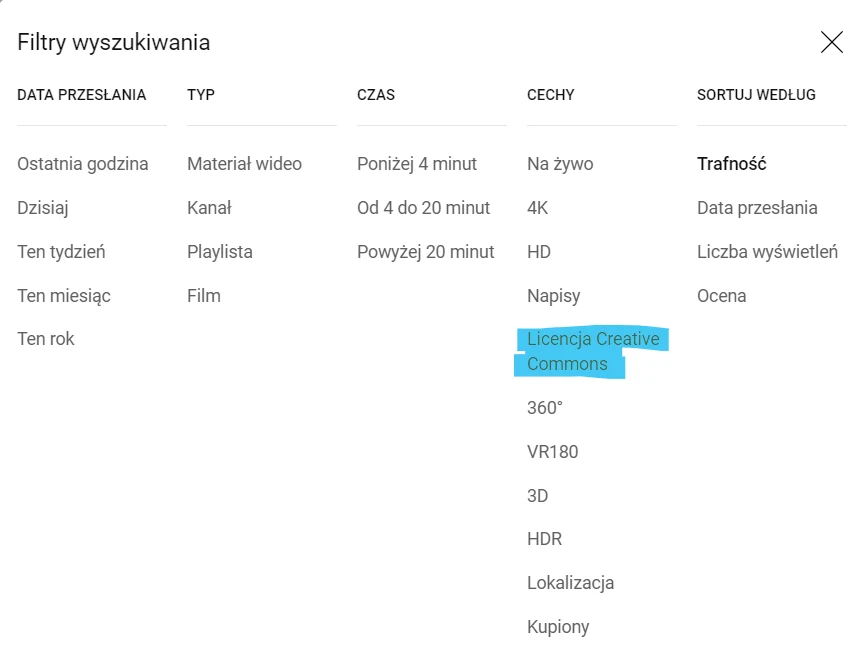Image resolution: width=858 pixels, height=658 pixels.
Task: Filter by 360° videos
Action: tap(546, 408)
